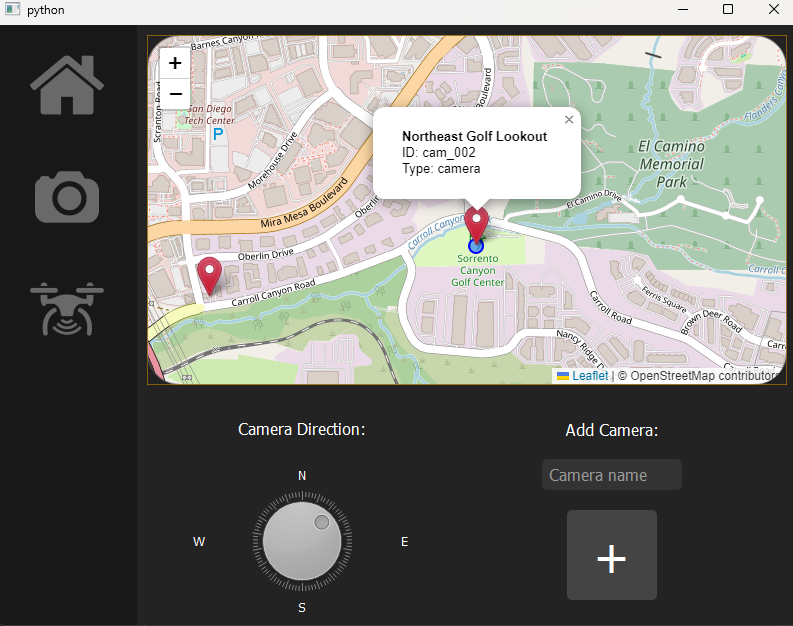Screen dimensions: 793x626
Task: Click the Type: camera text in popup
Action: point(441,169)
